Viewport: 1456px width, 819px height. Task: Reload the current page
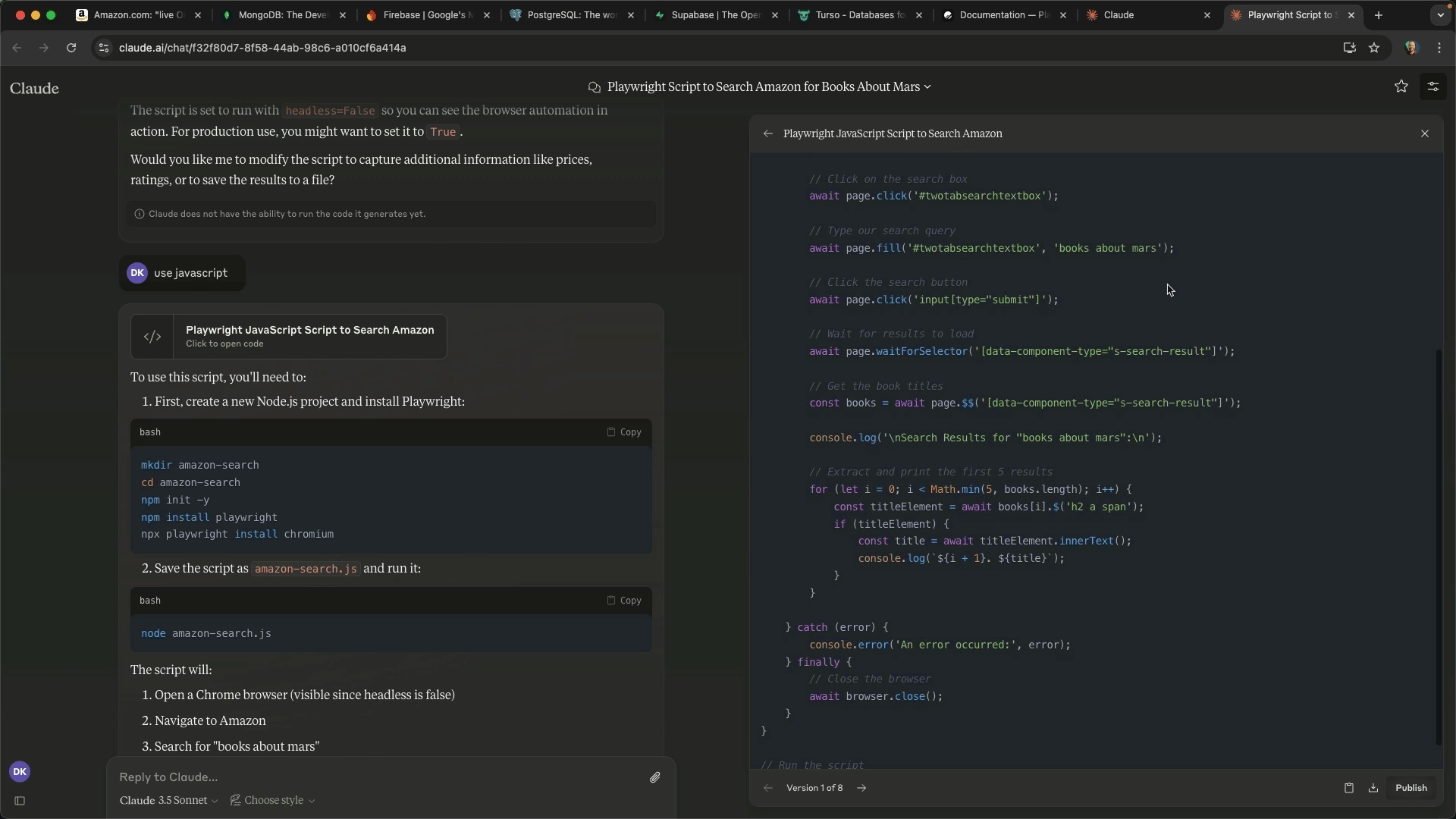coord(71,48)
